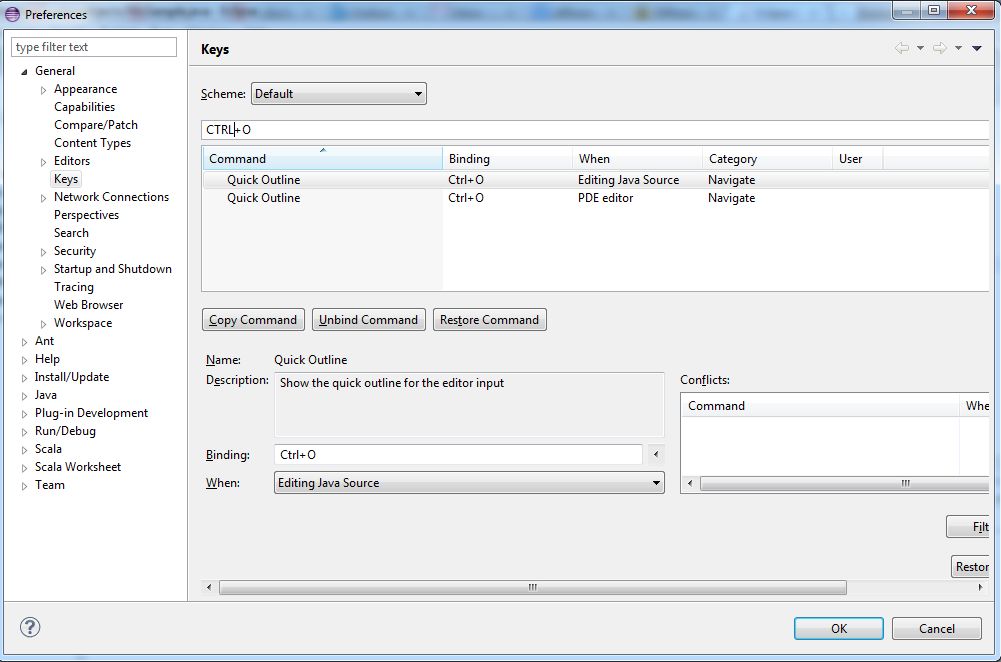Click the back navigation arrow icon
This screenshot has width=1001, height=662.
[901, 48]
